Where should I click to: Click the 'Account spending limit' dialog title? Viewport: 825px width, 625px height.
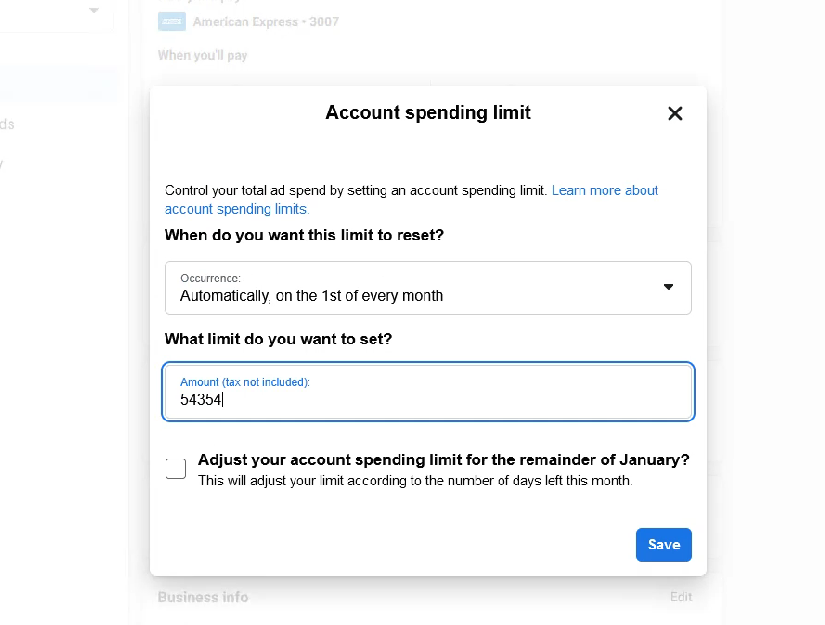(428, 113)
